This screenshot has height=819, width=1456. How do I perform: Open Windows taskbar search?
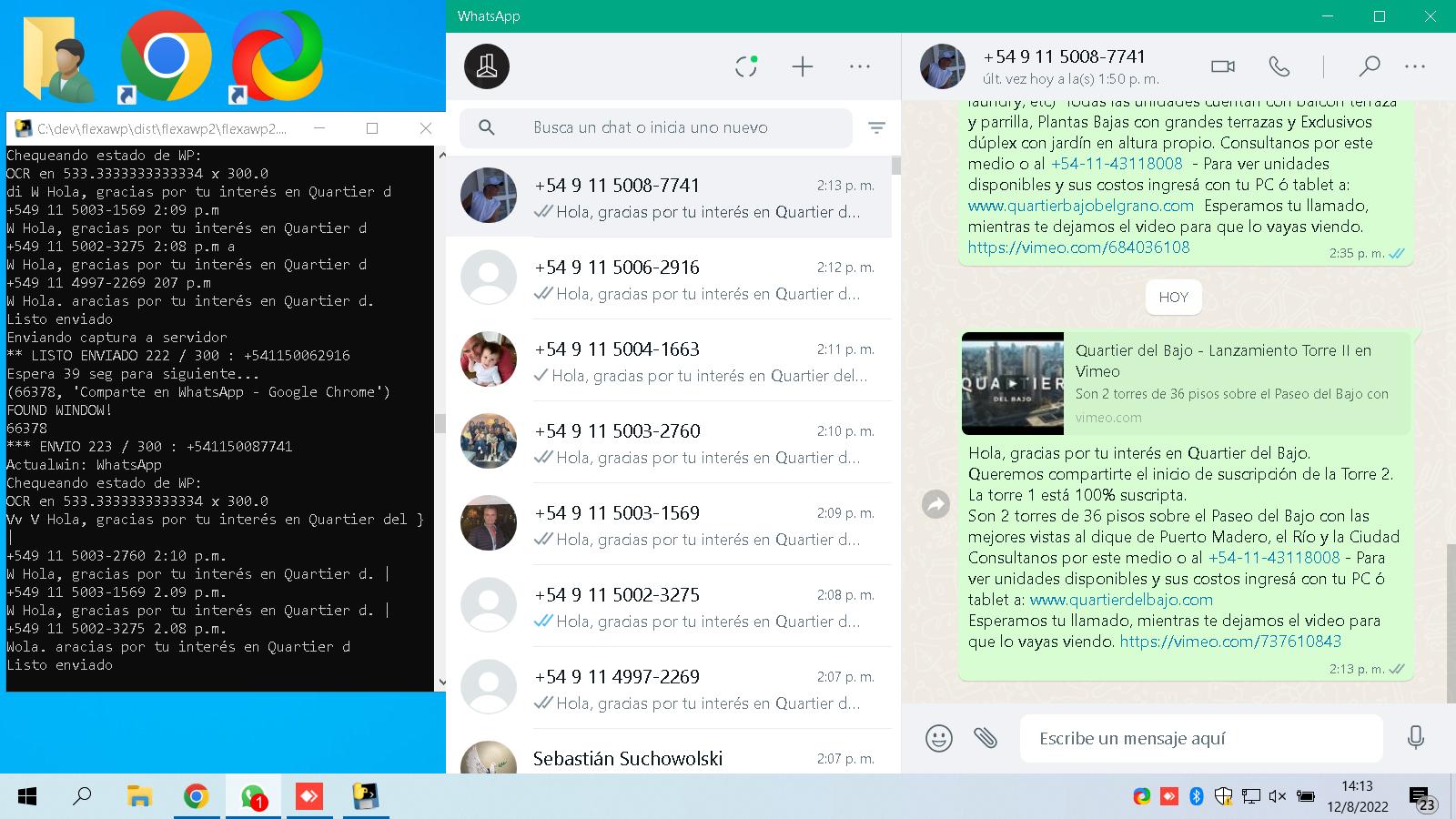click(82, 797)
